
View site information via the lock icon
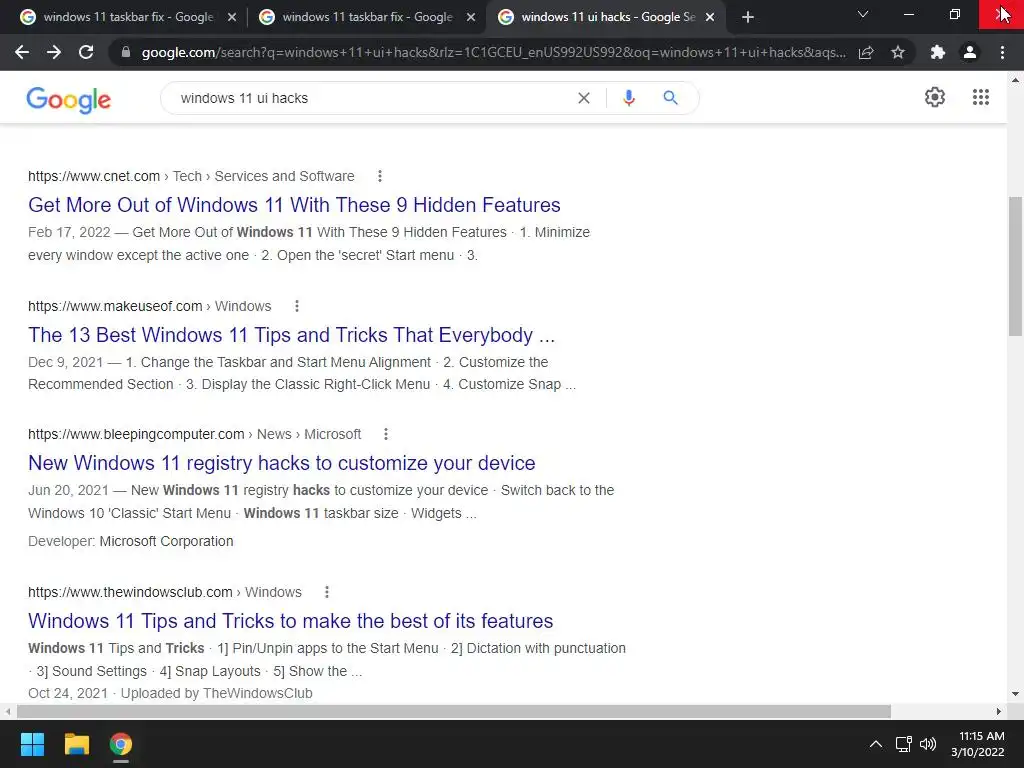pyautogui.click(x=126, y=52)
